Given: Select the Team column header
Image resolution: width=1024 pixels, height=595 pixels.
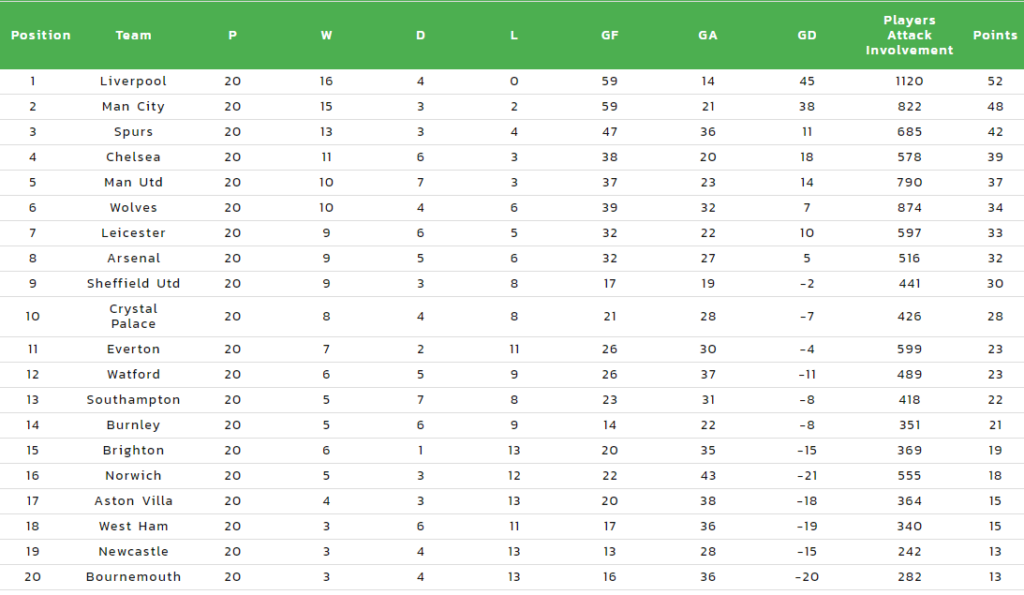Looking at the screenshot, I should pos(133,35).
